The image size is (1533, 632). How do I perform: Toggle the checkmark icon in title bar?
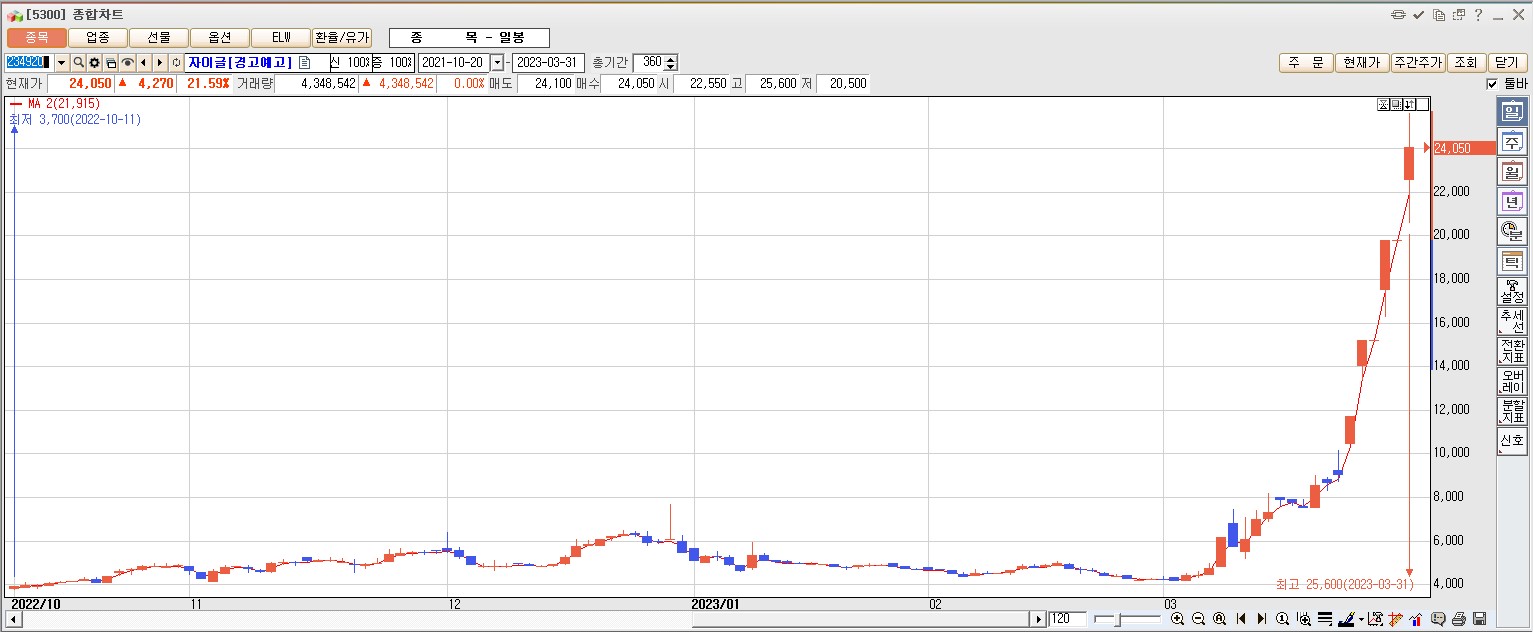[1418, 15]
